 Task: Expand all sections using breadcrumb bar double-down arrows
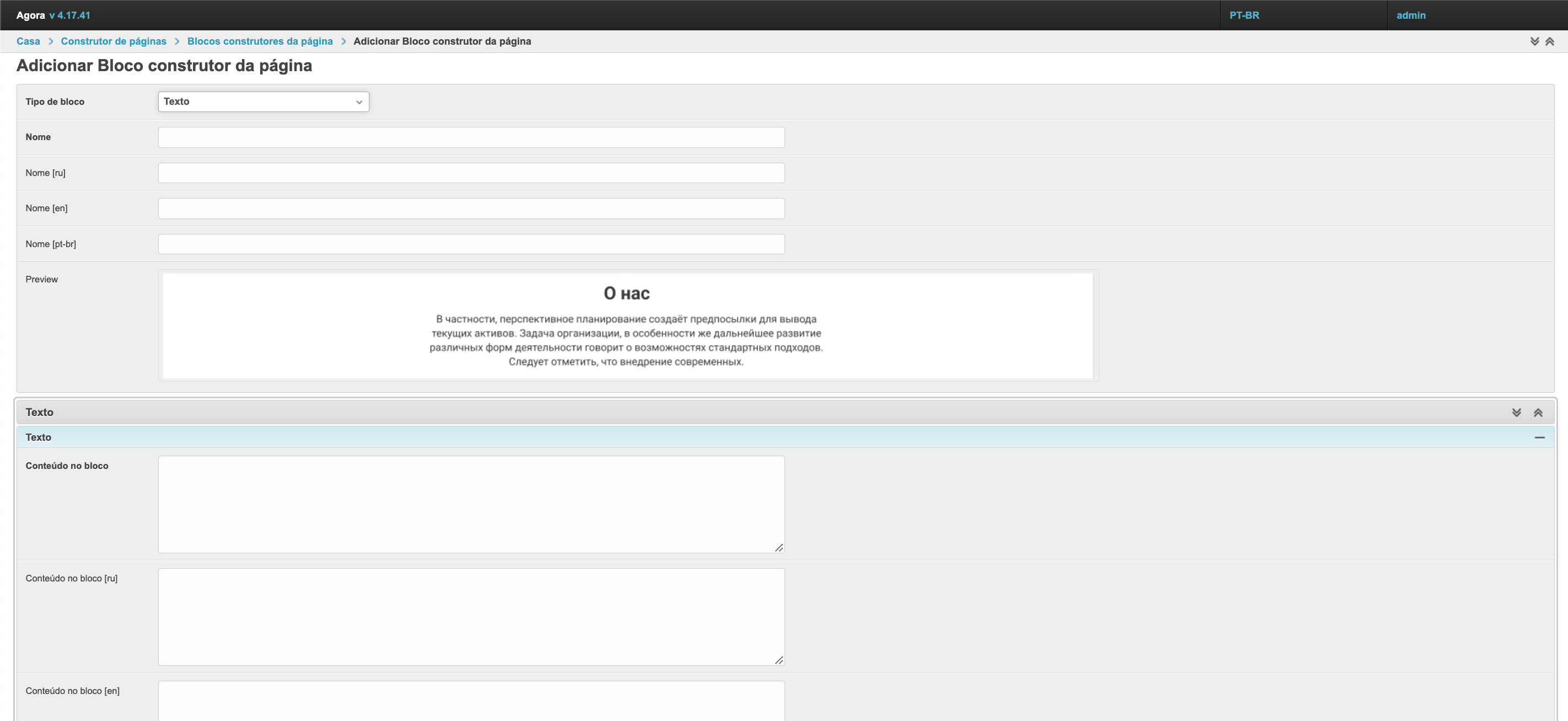[x=1534, y=41]
